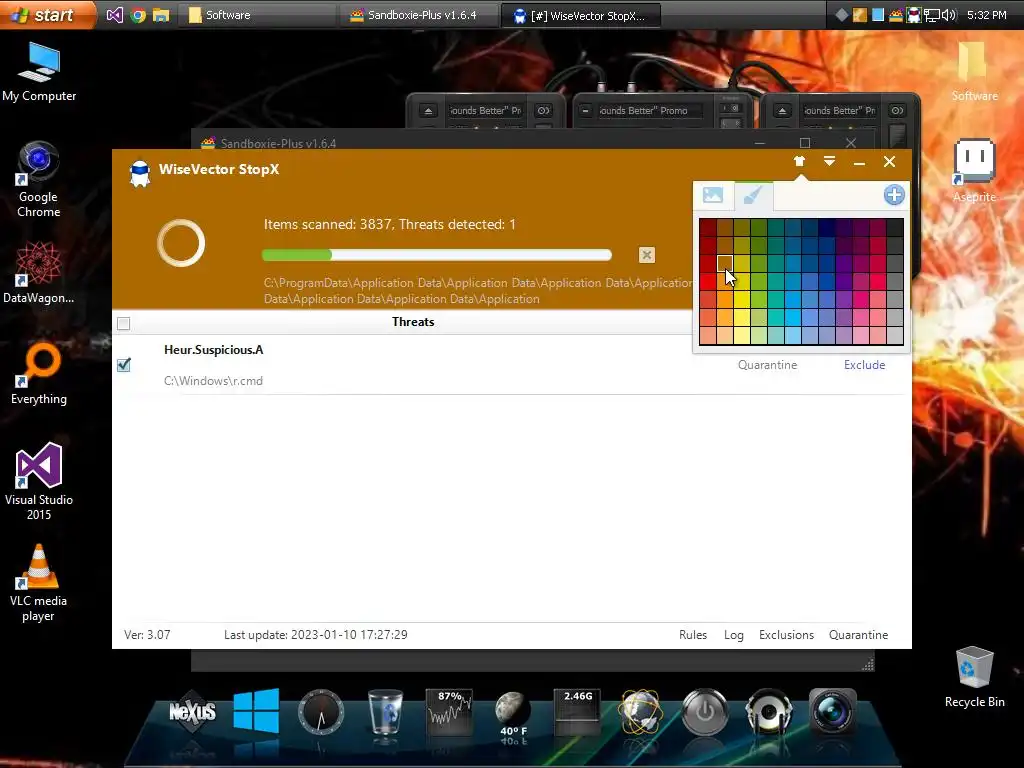
Task: Click the volume tray icon
Action: pyautogui.click(x=949, y=15)
